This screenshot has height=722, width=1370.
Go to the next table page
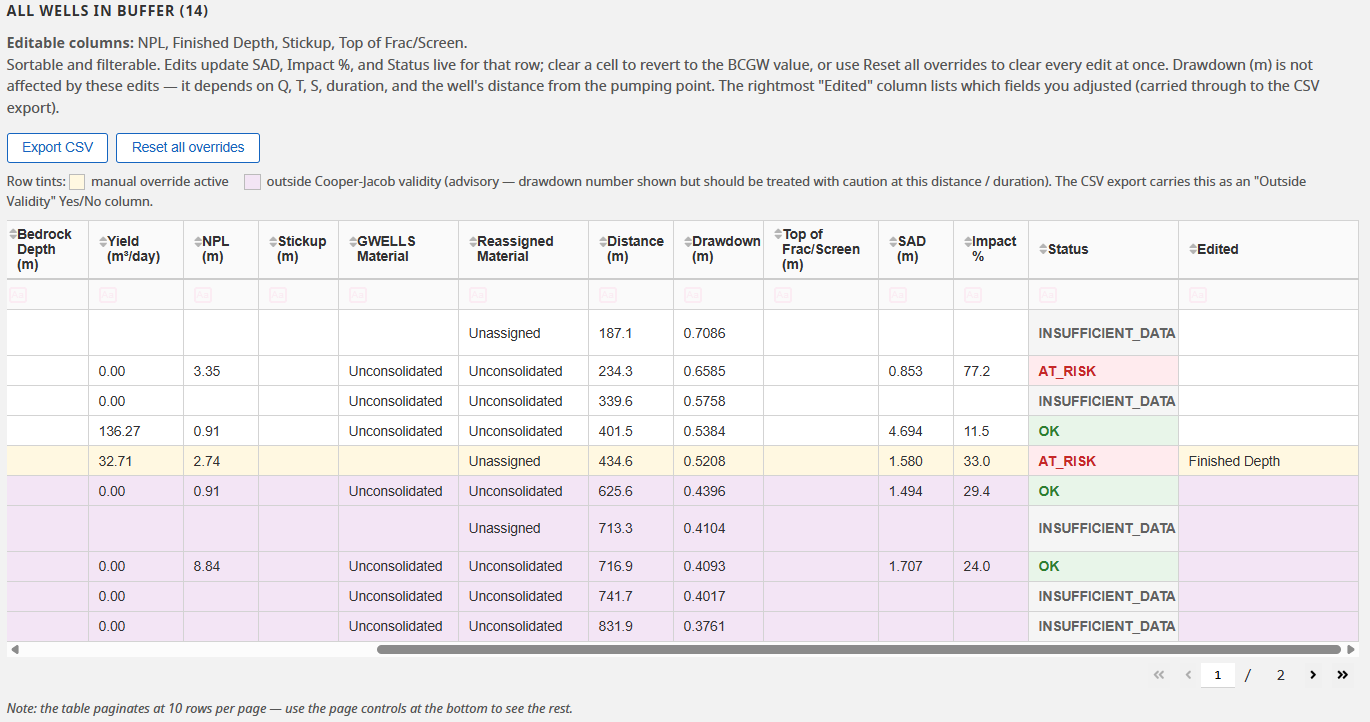point(1312,675)
